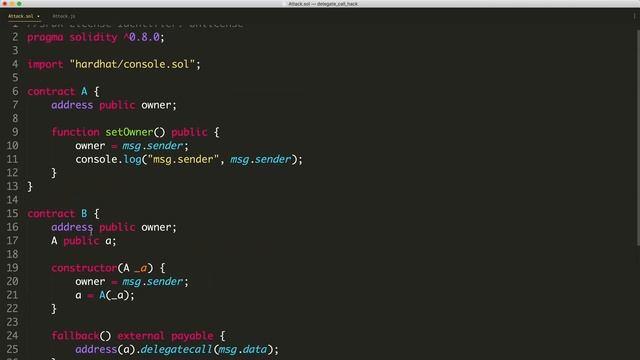Click 'A public a;' on line 17
Screen dimensions: 640x360
[84, 241]
